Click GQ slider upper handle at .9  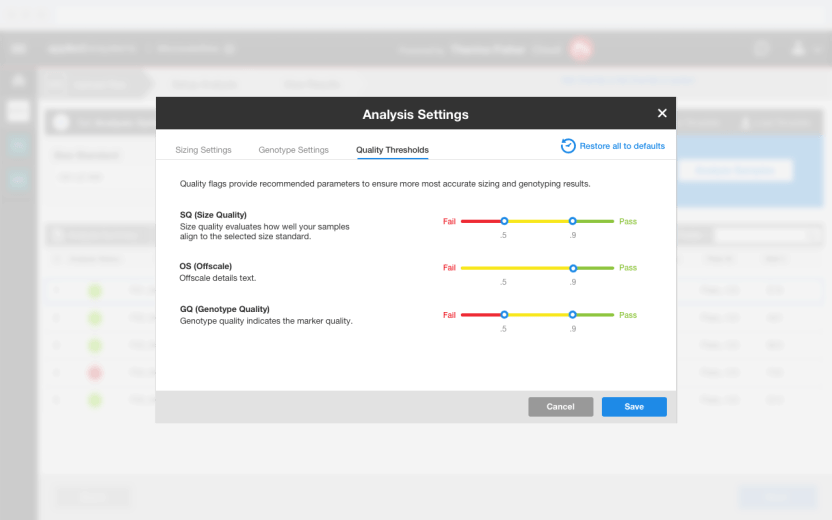point(572,315)
